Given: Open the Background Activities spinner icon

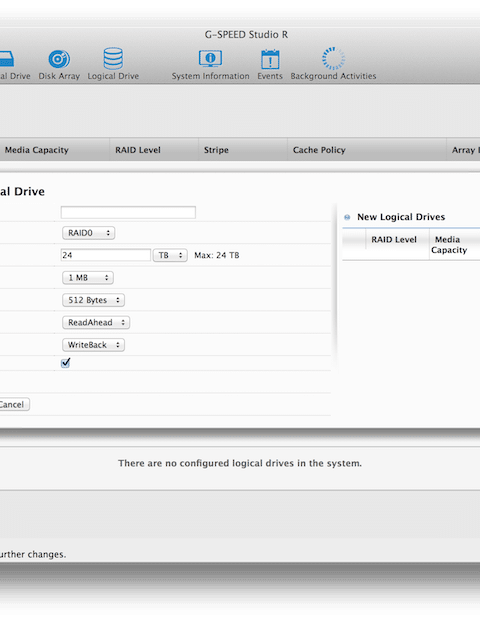Looking at the screenshot, I should tap(333, 59).
